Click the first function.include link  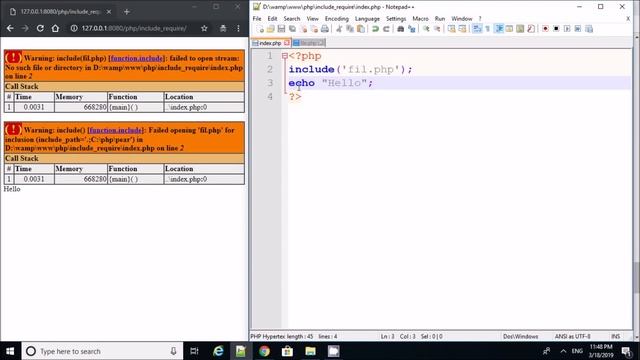137,58
